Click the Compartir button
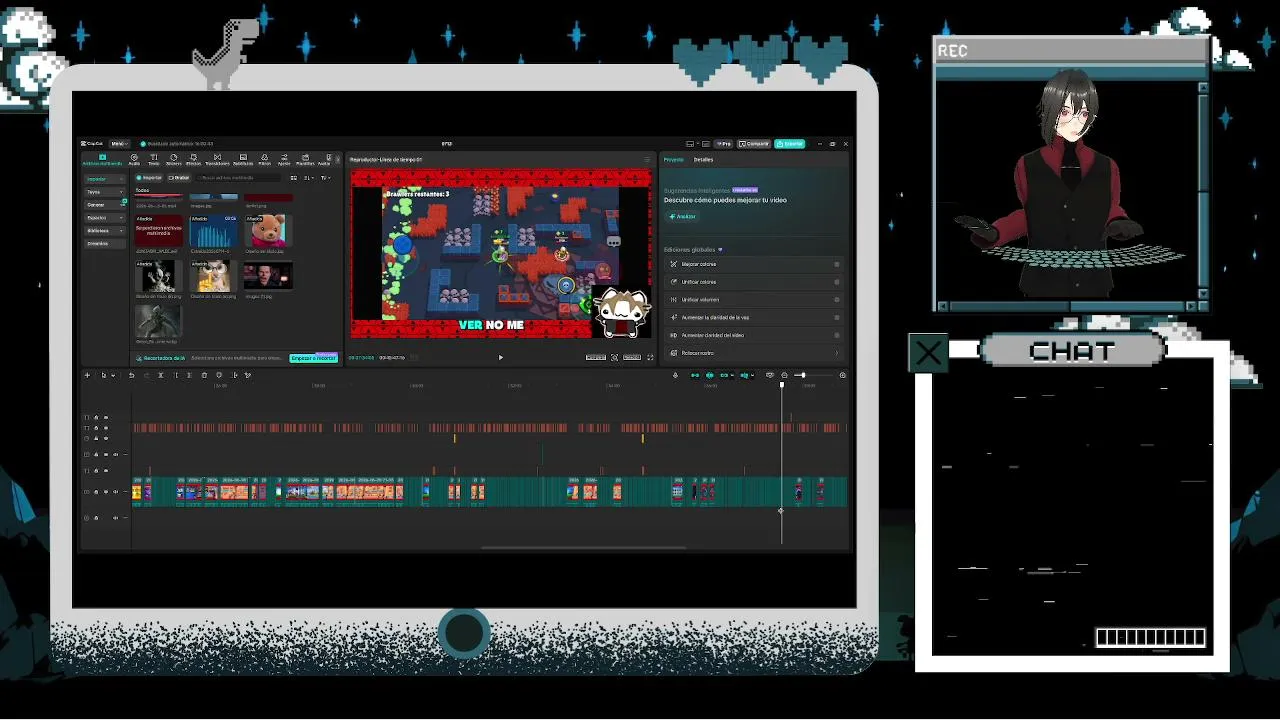 (754, 144)
